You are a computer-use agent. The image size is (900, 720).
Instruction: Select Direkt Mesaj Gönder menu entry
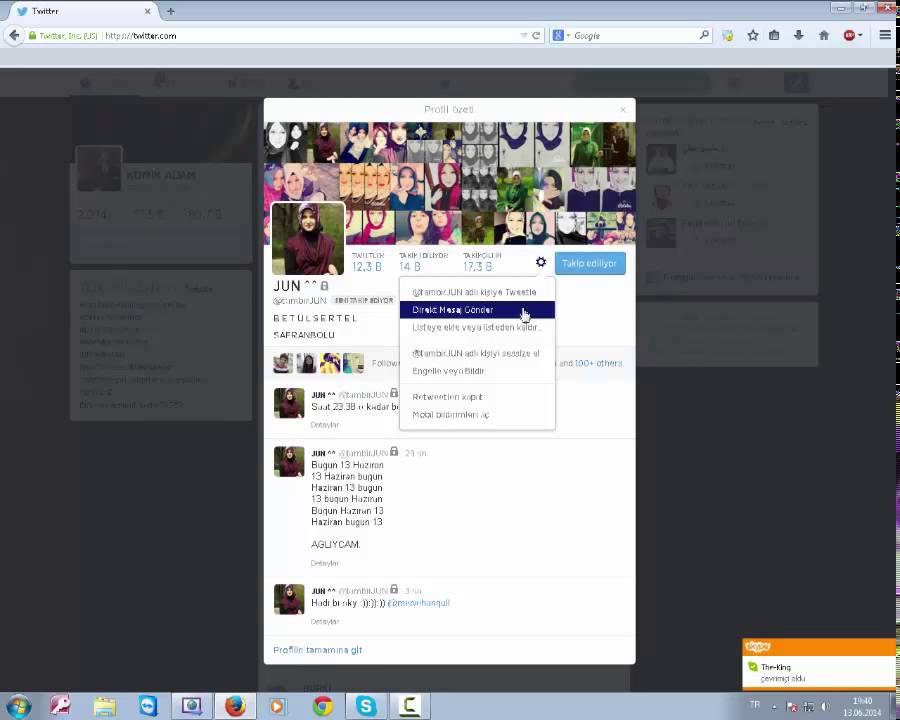[x=477, y=310]
